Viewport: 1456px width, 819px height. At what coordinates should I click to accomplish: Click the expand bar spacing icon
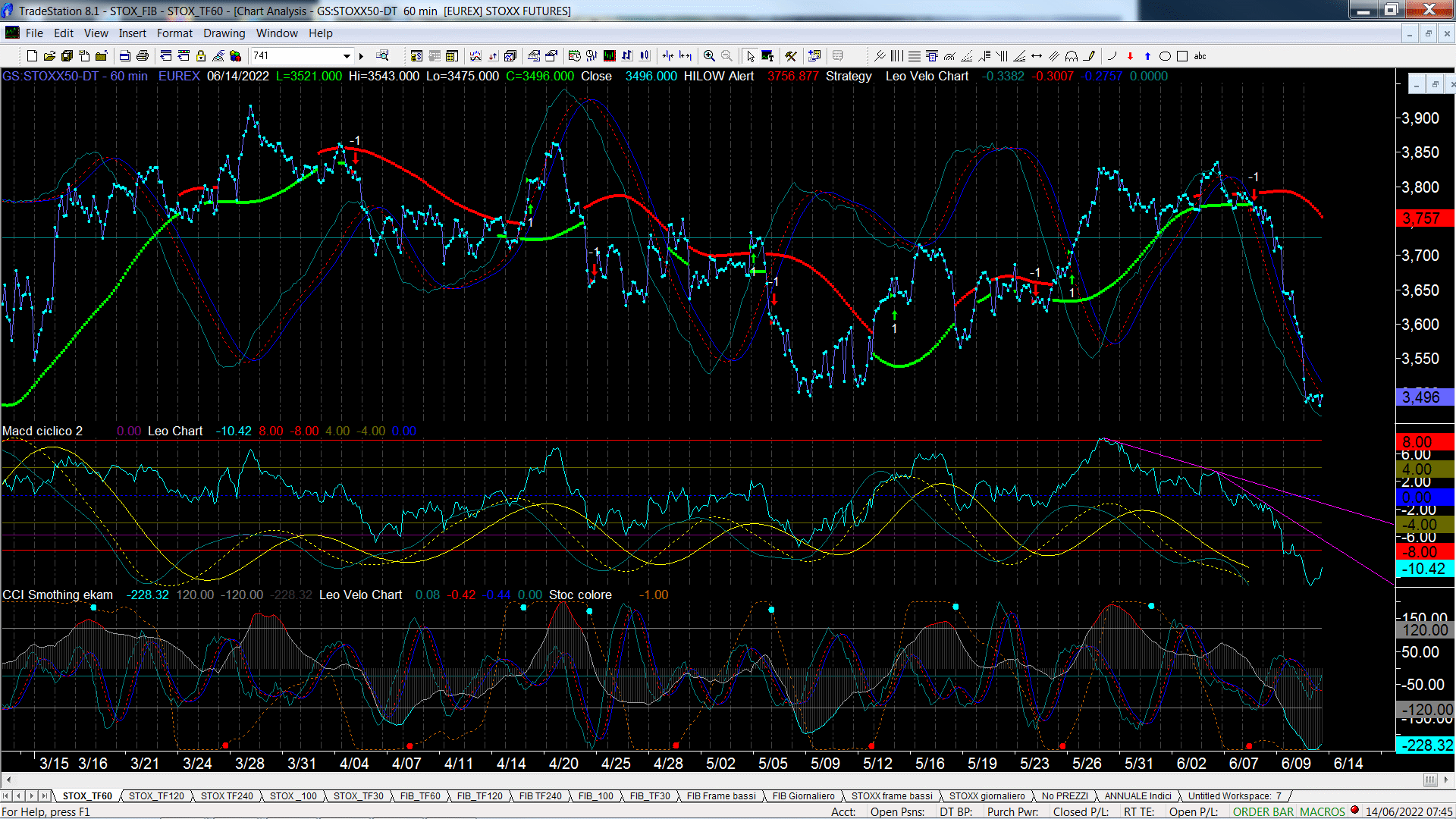point(686,55)
